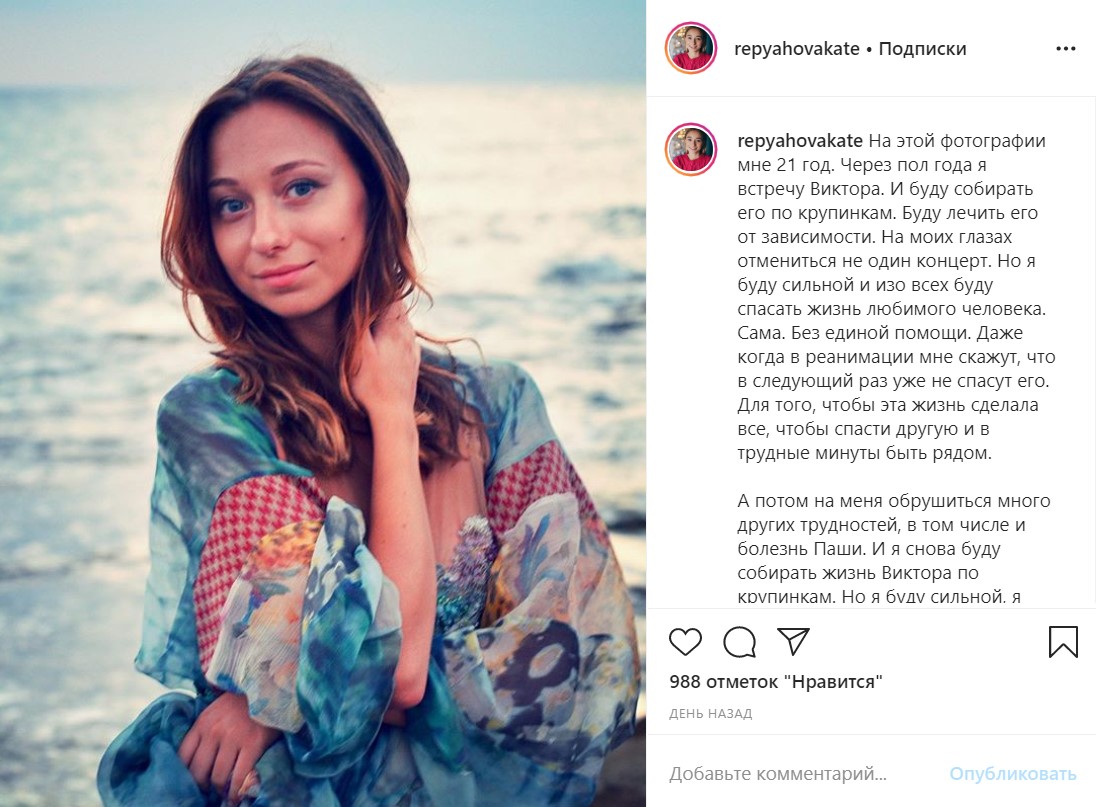This screenshot has width=1096, height=807.
Task: Open the Подписки following options
Action: pyautogui.click(x=922, y=48)
